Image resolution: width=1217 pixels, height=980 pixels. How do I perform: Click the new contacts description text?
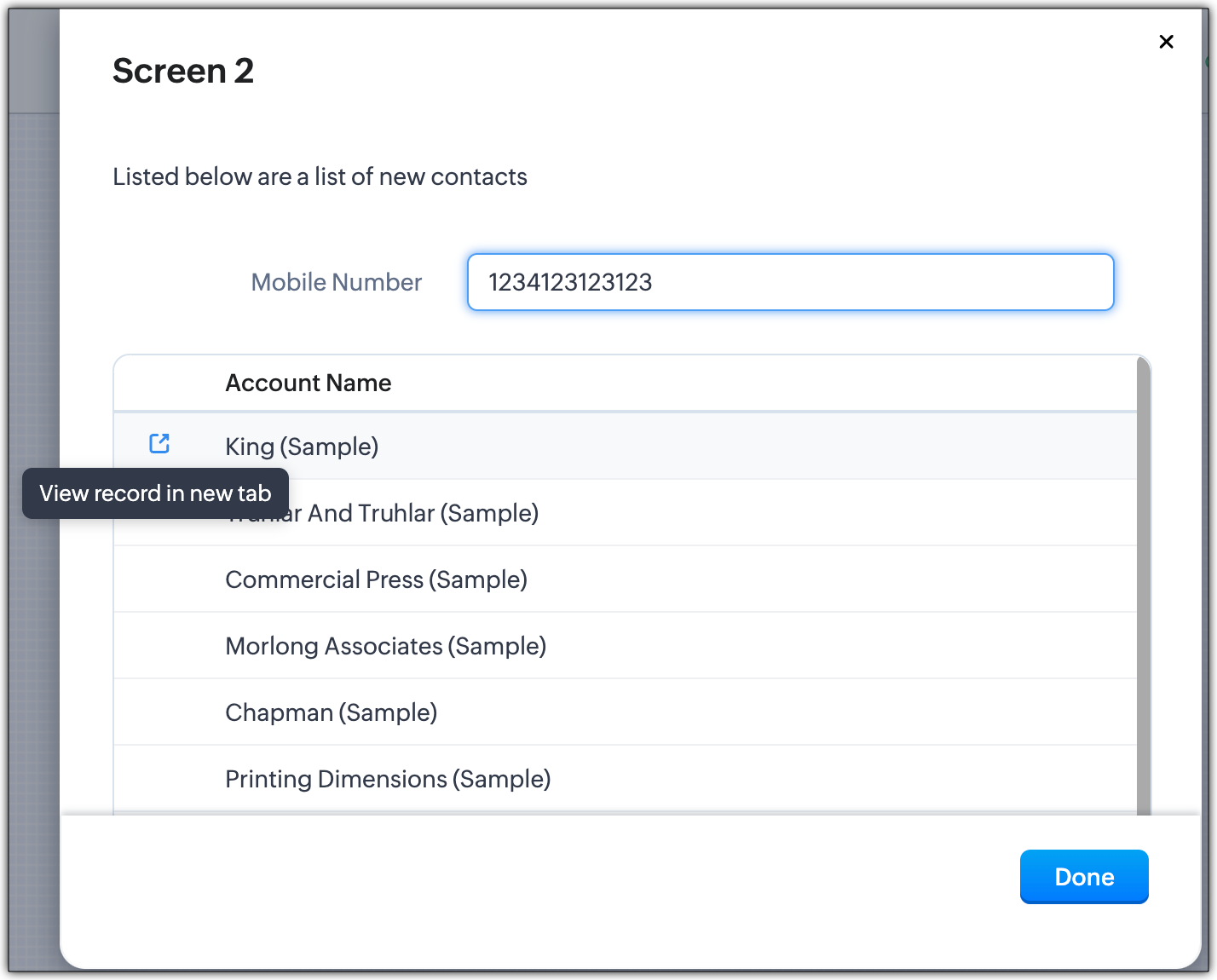point(320,176)
